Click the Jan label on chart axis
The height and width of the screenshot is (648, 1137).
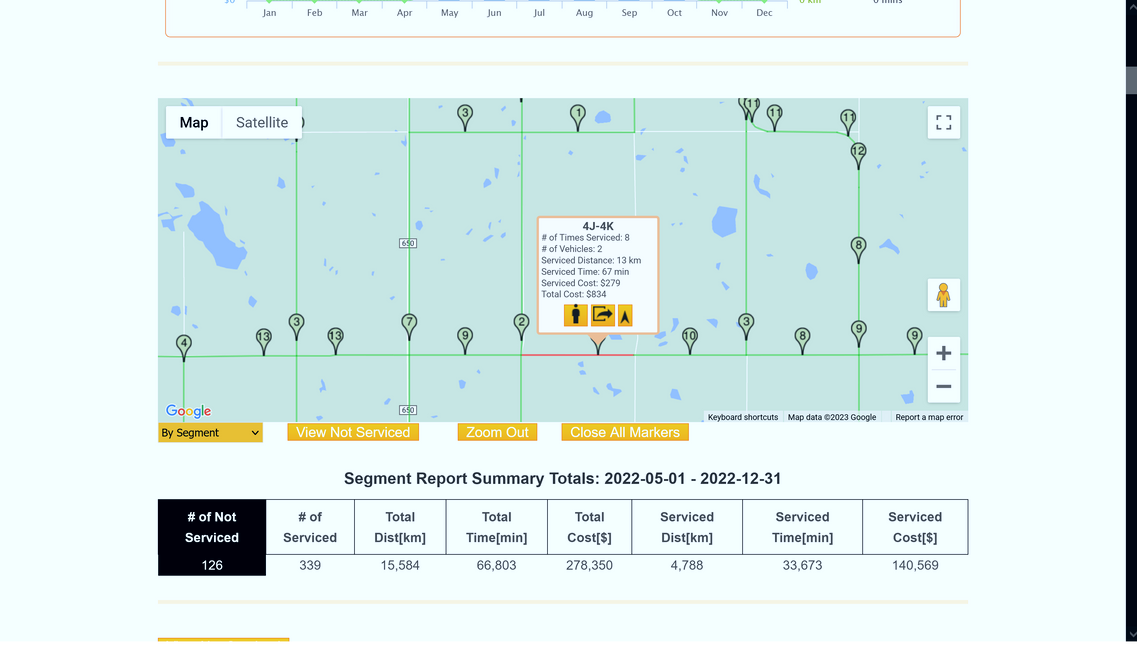point(269,13)
